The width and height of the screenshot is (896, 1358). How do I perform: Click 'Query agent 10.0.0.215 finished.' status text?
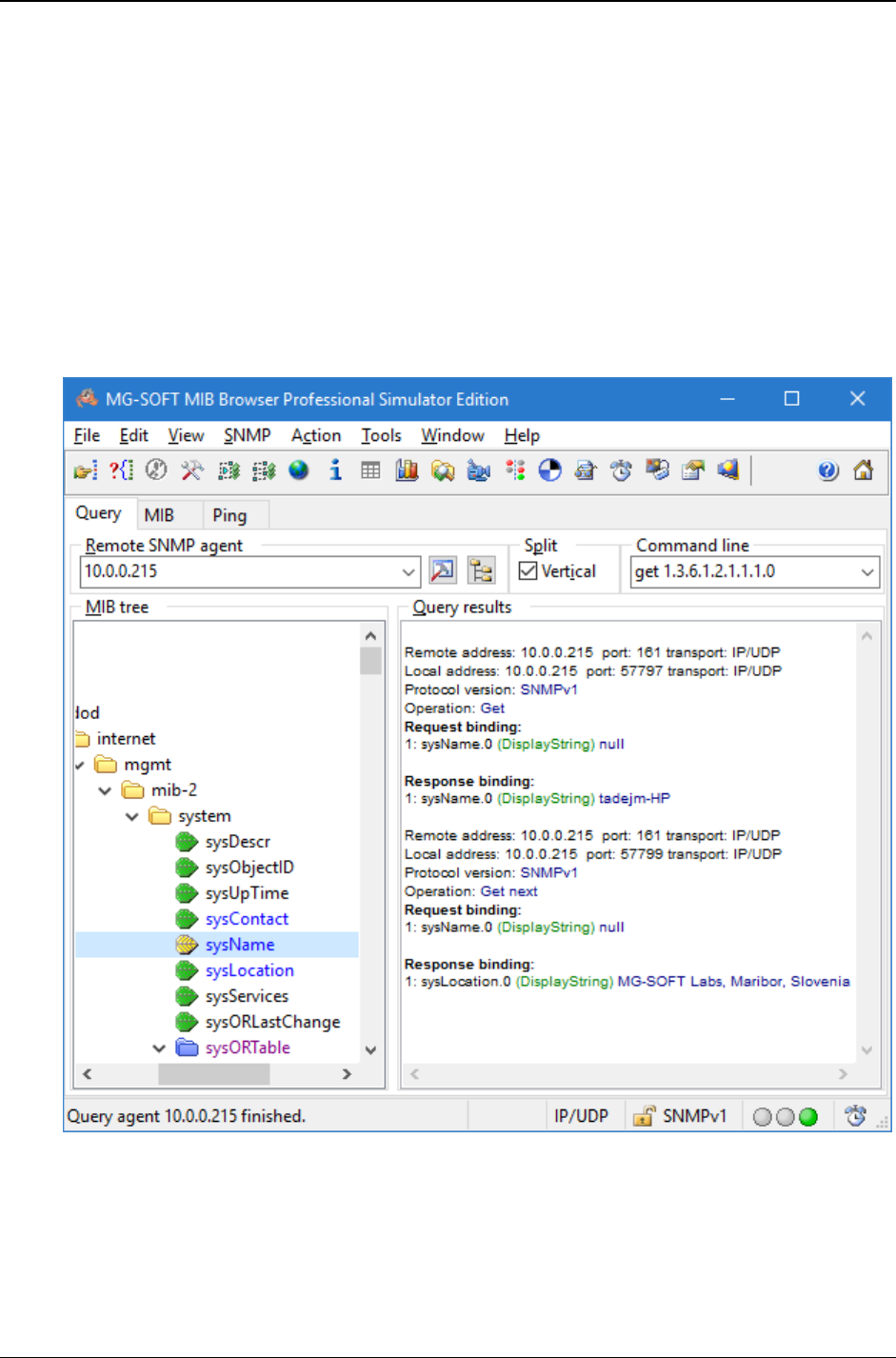[x=187, y=1116]
